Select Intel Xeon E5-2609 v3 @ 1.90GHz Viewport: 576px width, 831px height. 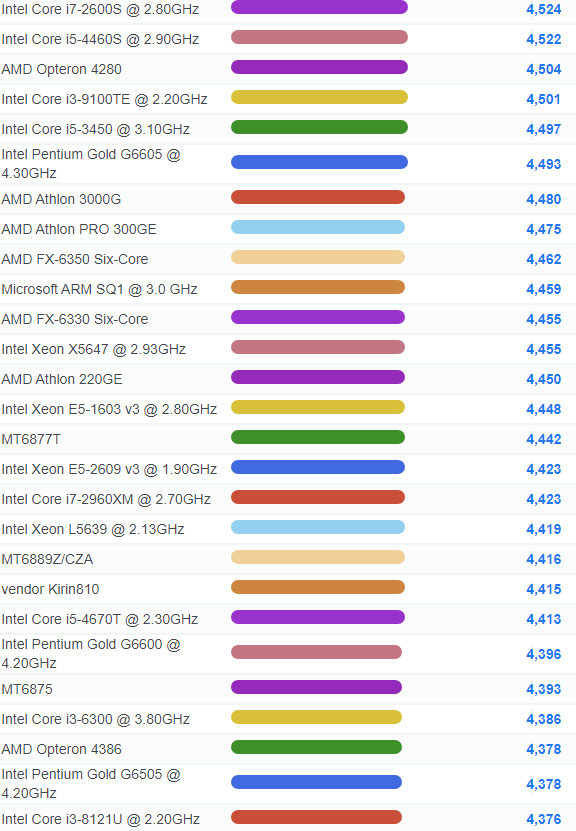(x=109, y=469)
